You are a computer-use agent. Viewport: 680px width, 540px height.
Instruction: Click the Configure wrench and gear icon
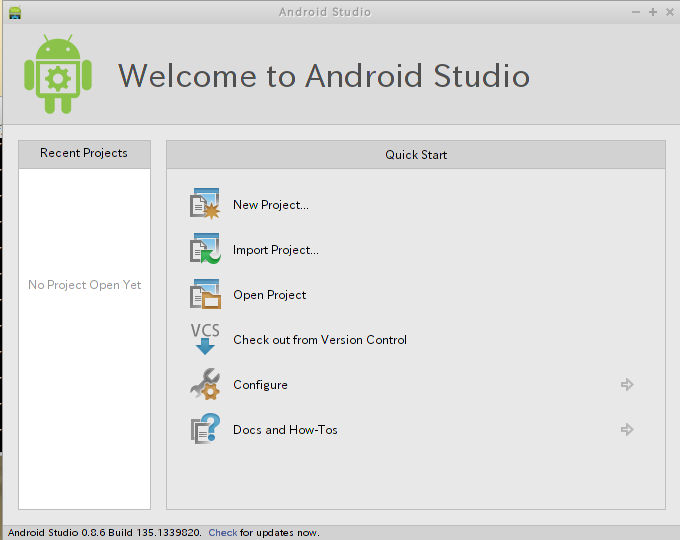[205, 384]
